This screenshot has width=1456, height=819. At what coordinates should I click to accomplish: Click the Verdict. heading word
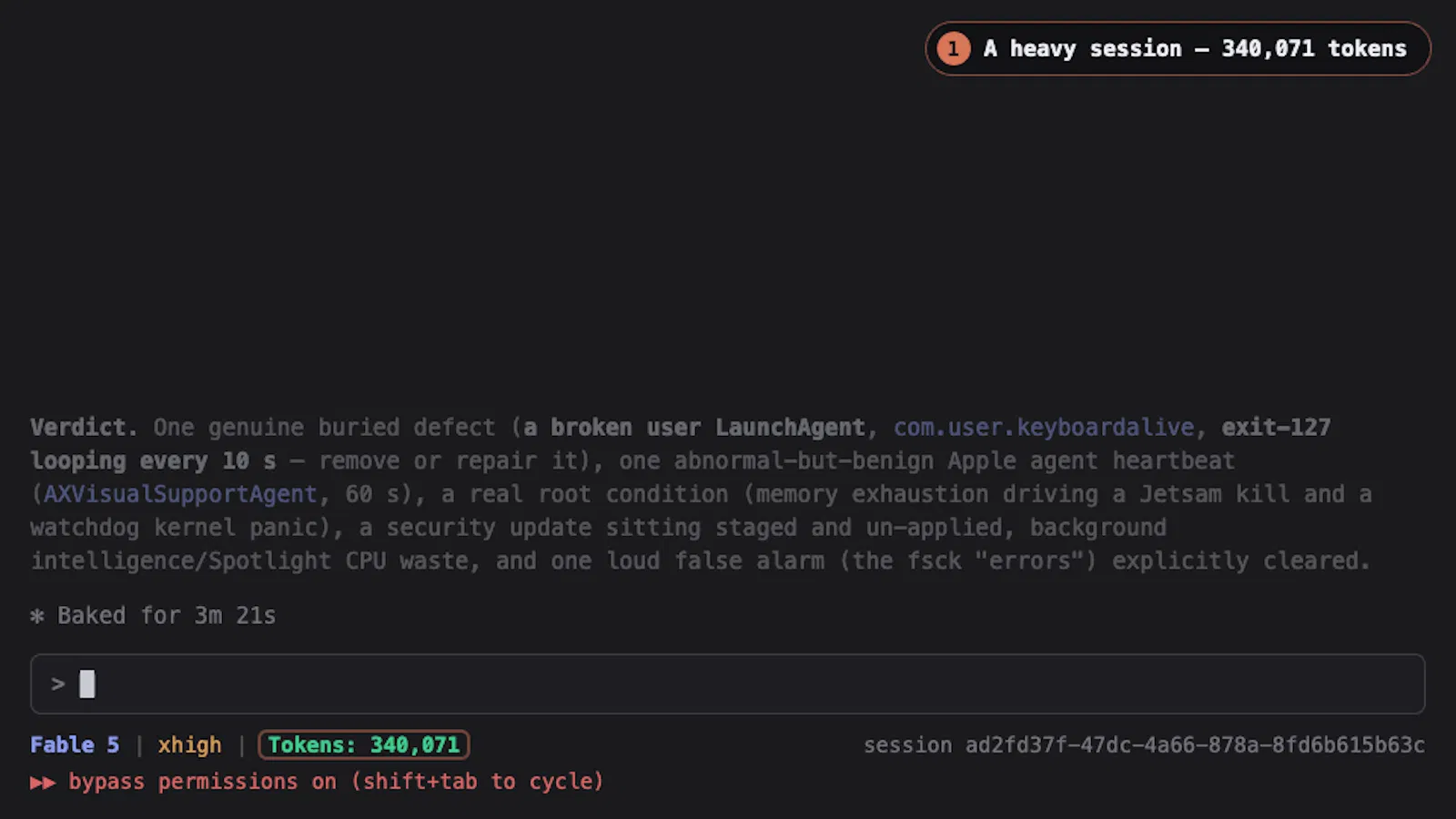pyautogui.click(x=84, y=427)
